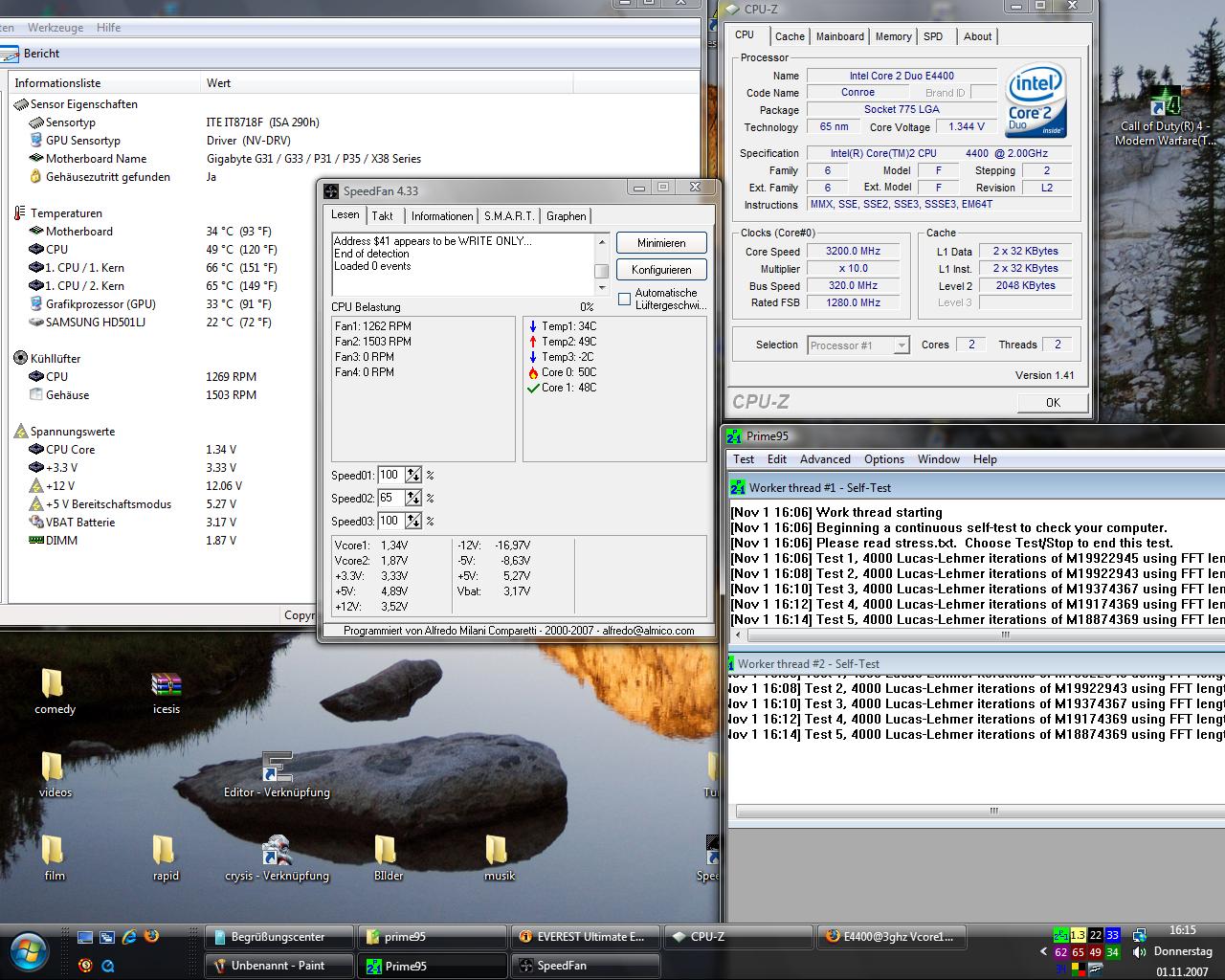
Task: Open the Memory tab in CPU-Z
Action: pyautogui.click(x=893, y=36)
